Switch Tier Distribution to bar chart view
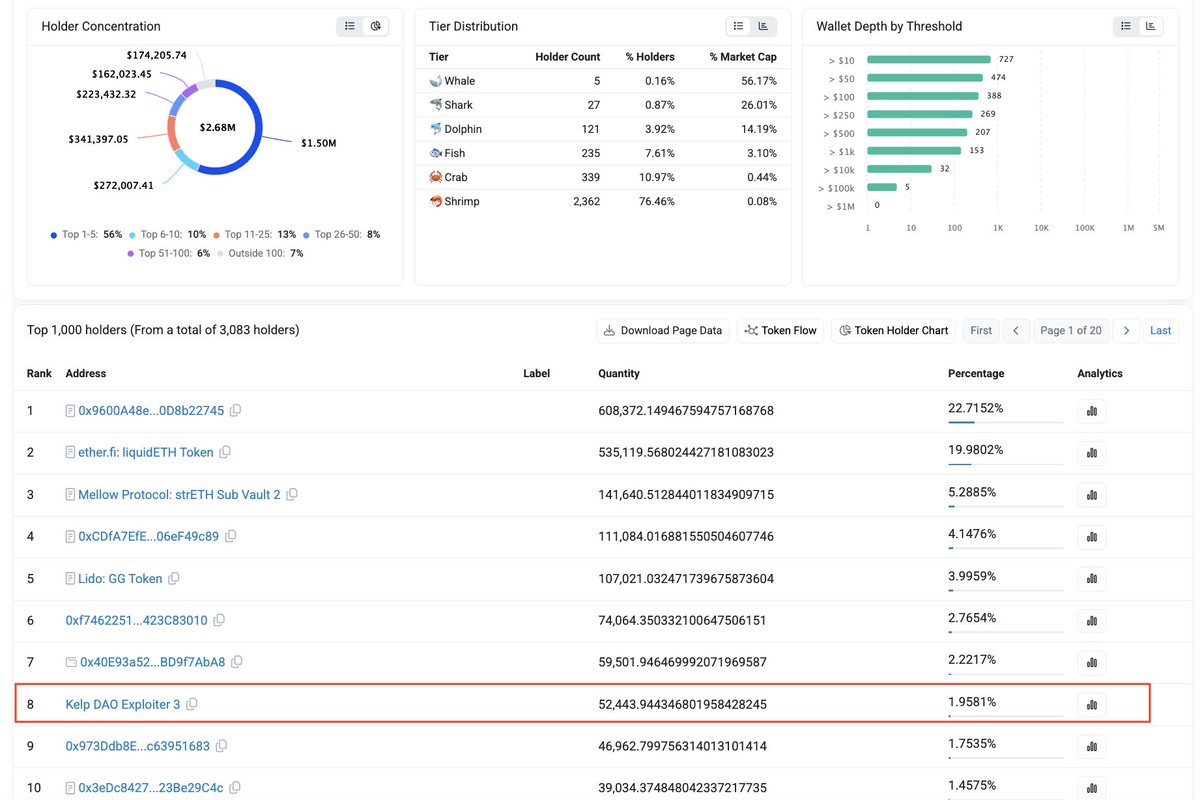 tap(764, 26)
